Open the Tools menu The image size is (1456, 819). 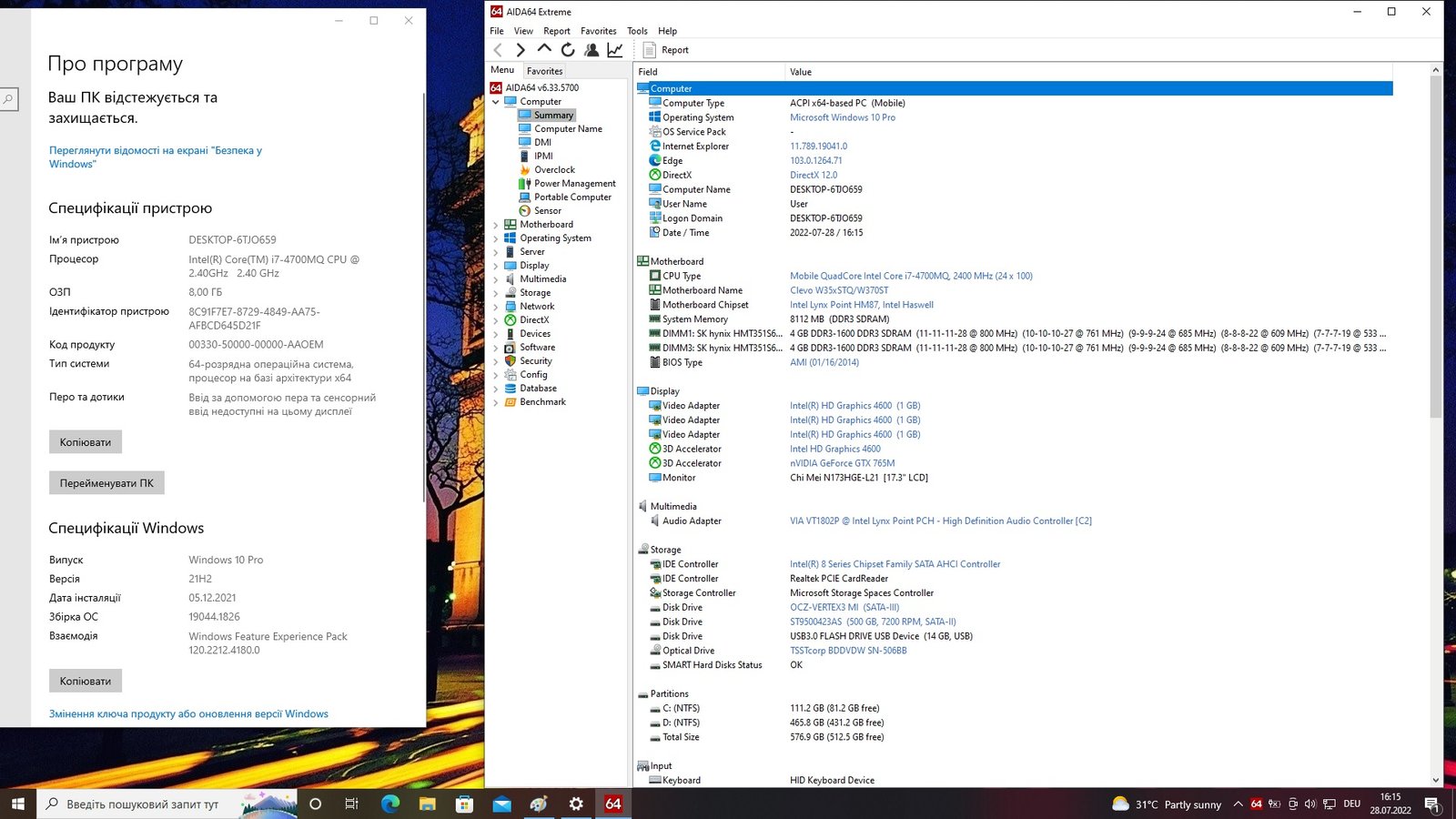tap(637, 31)
